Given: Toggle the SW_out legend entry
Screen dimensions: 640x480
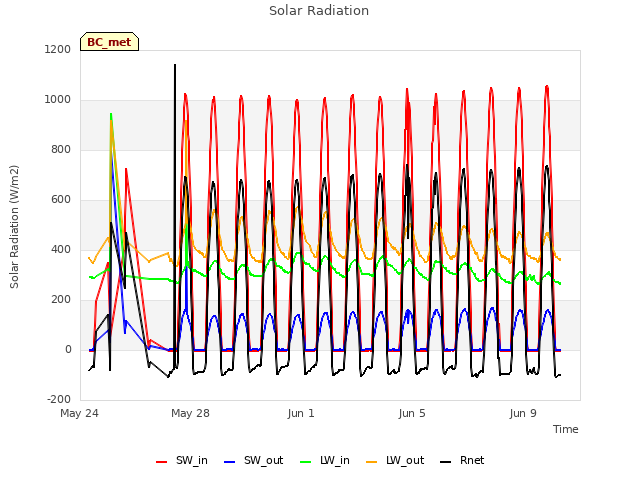Looking at the screenshot, I should point(253,461).
